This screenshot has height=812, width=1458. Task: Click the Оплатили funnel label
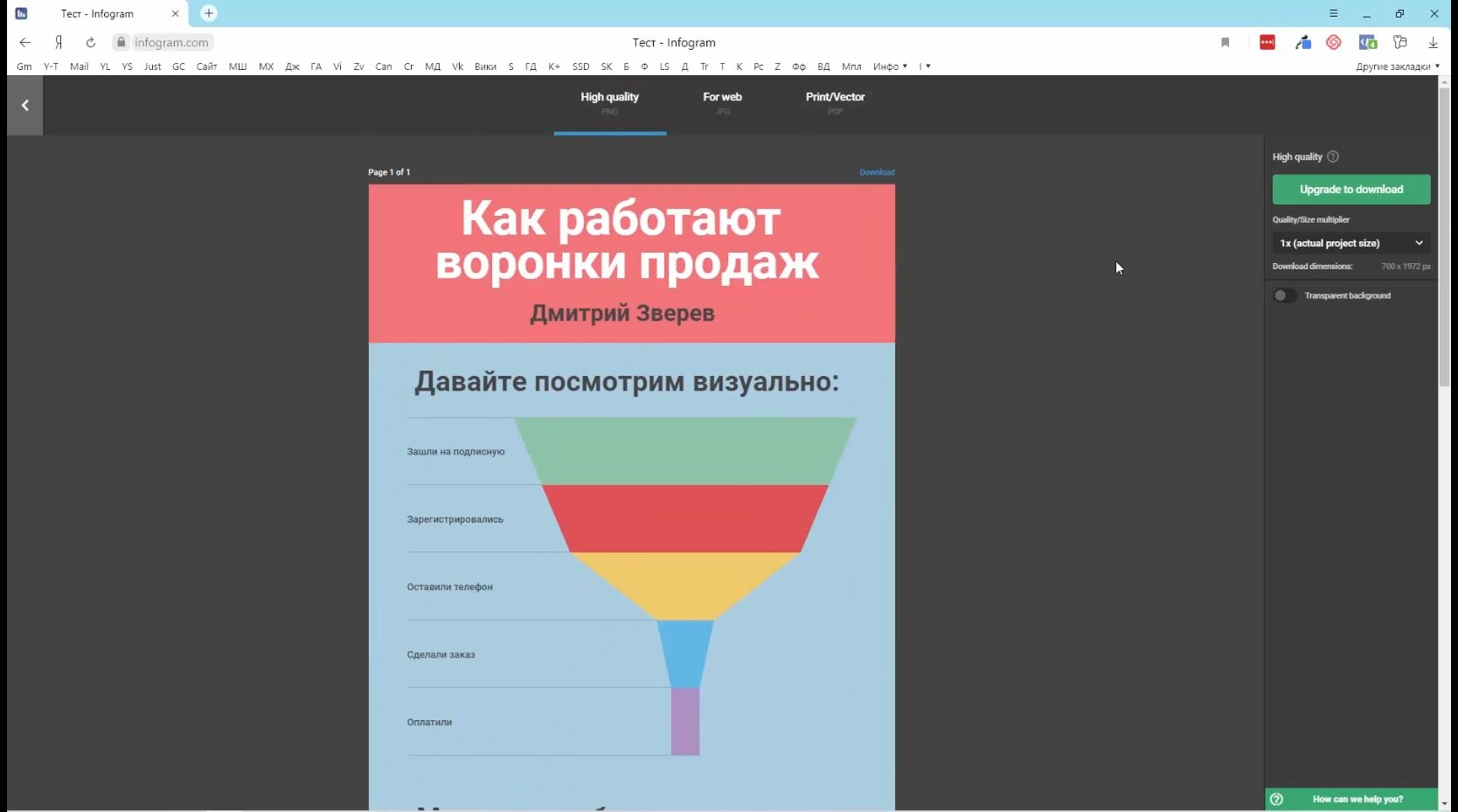[x=429, y=722]
